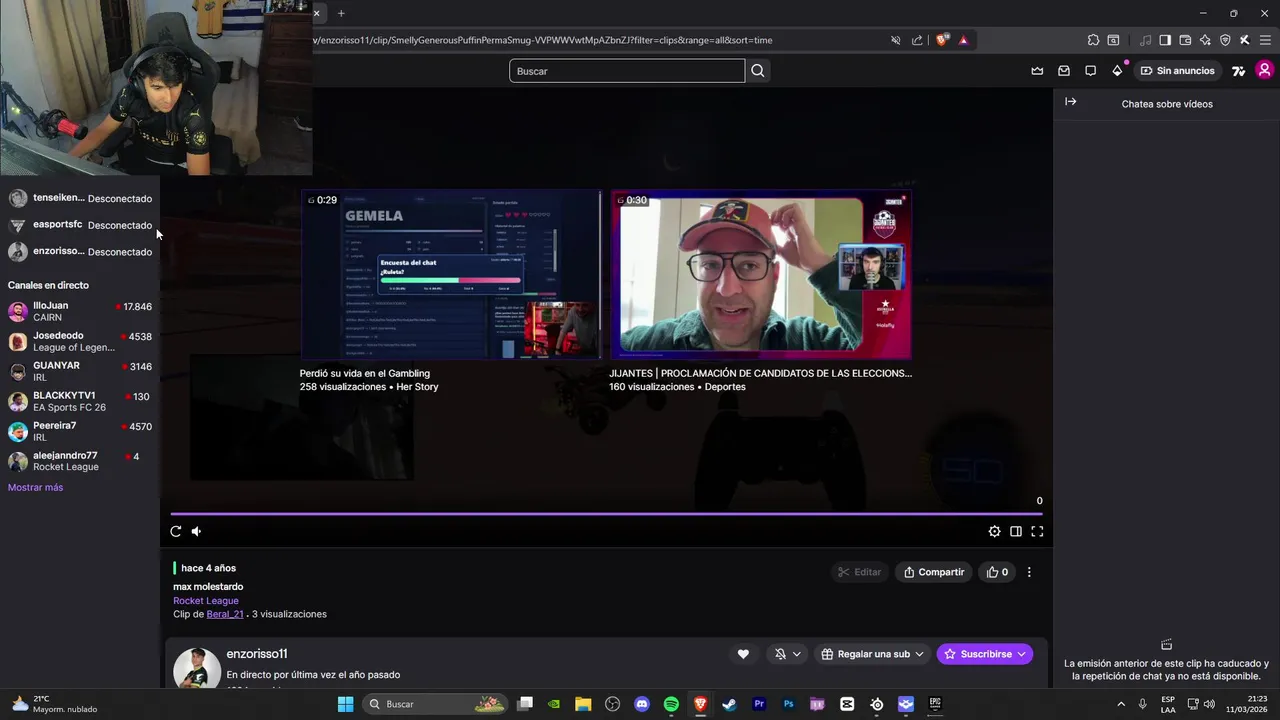
Task: Open the Brave Wallet icon
Action: point(1185,40)
